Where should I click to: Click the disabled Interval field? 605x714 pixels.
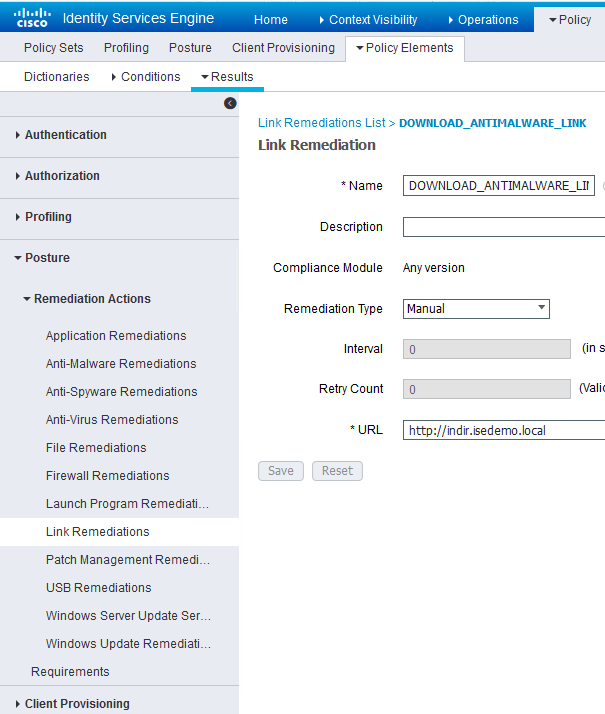(x=487, y=349)
